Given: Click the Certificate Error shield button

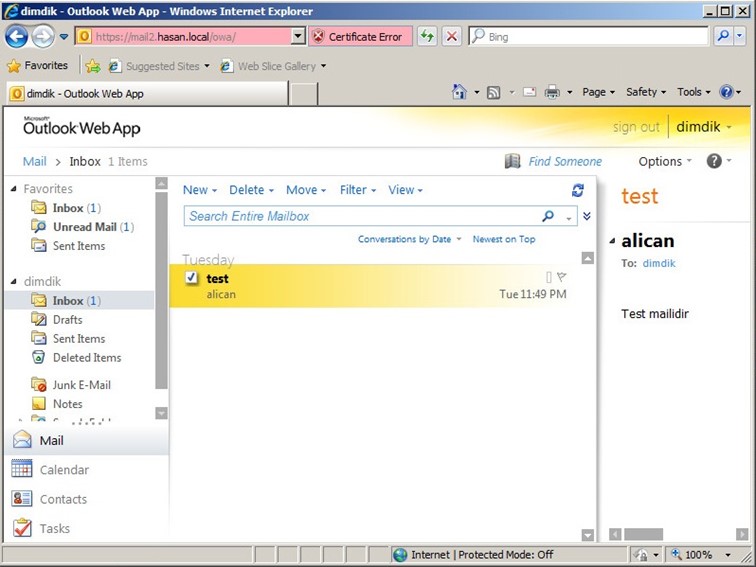Looking at the screenshot, I should (360, 37).
